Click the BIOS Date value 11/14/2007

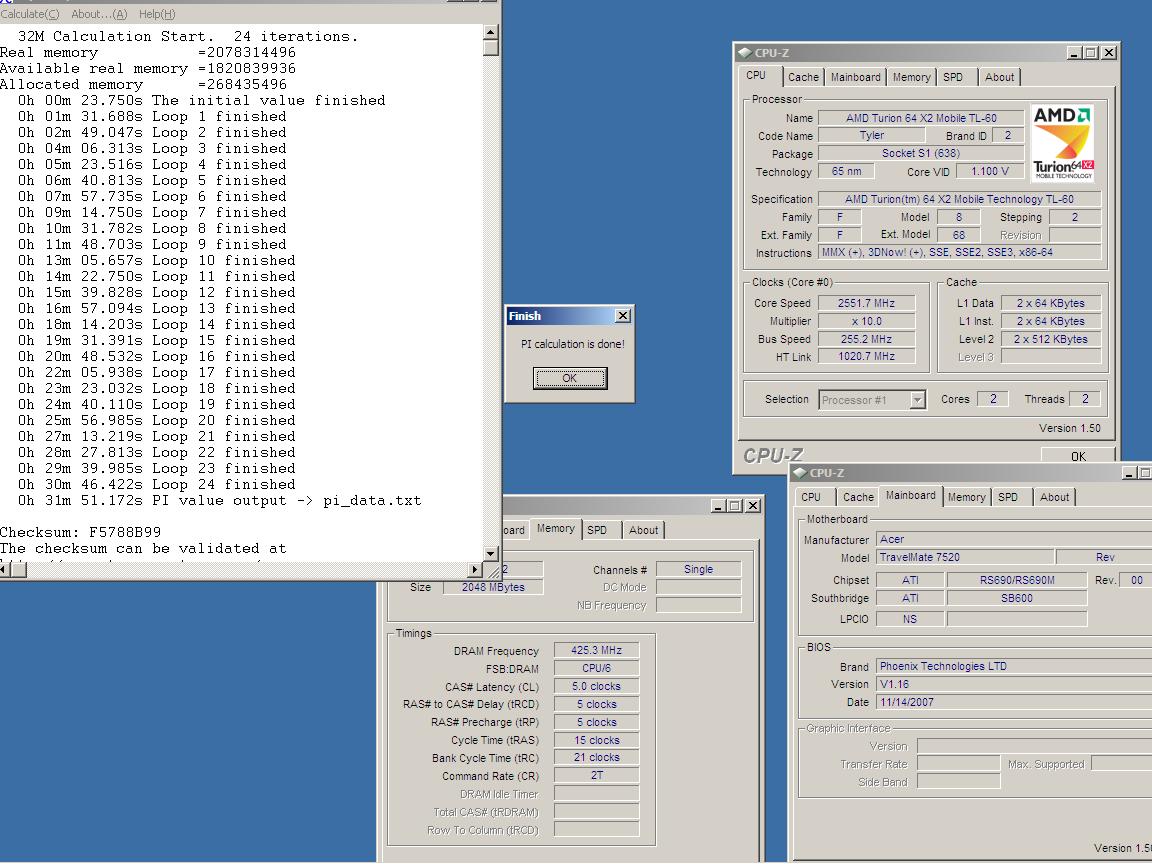point(1014,702)
